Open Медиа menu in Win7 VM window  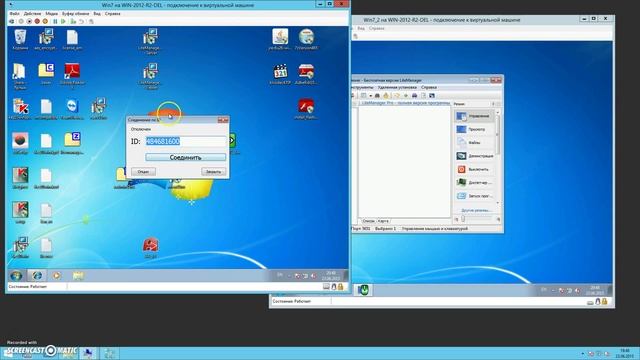pyautogui.click(x=51, y=13)
